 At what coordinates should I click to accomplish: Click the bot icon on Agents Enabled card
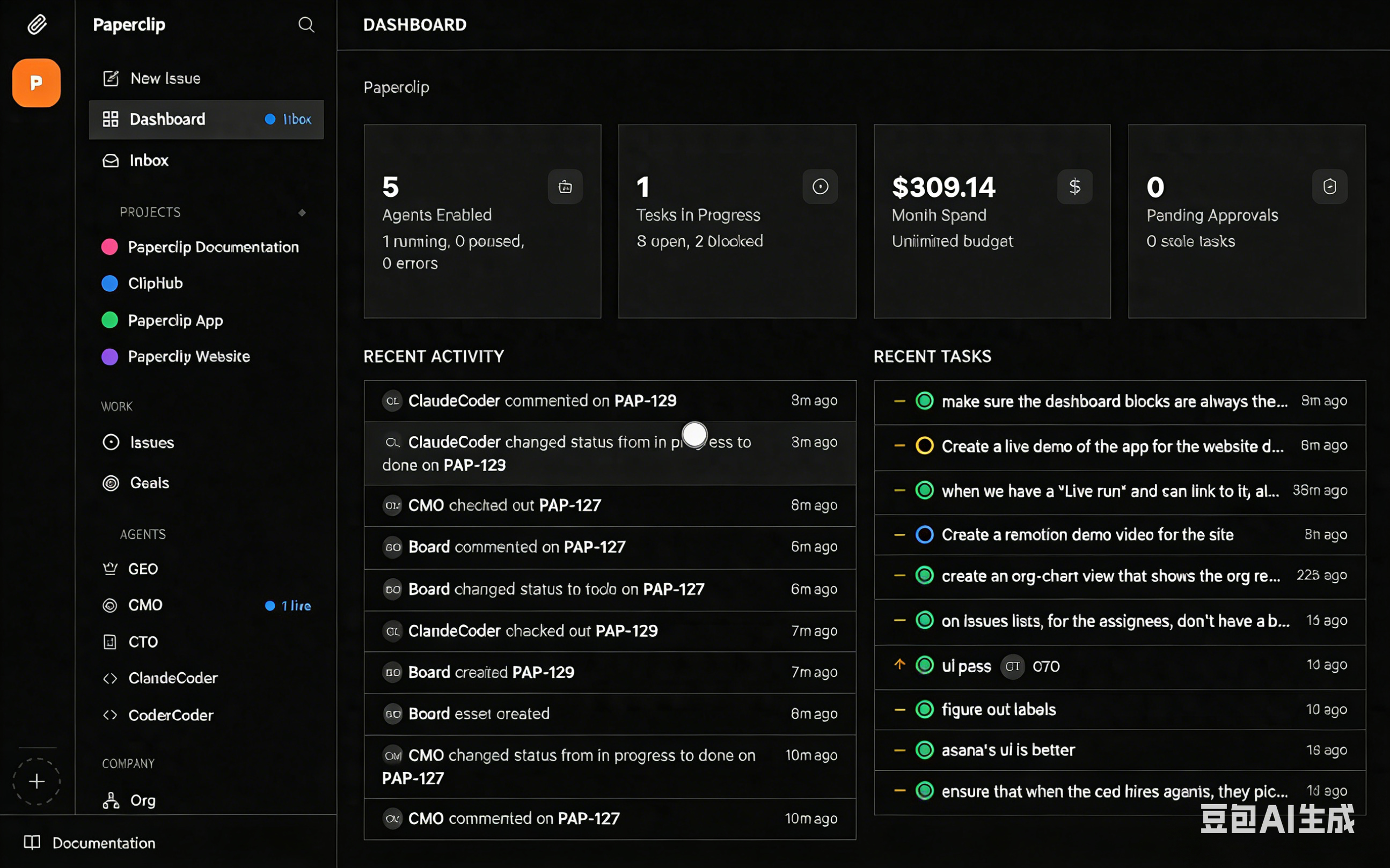[x=565, y=187]
